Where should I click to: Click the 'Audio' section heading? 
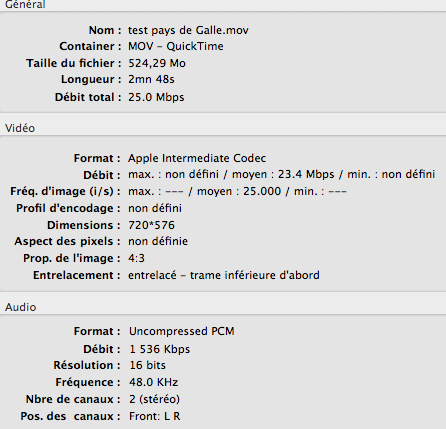click(x=21, y=307)
